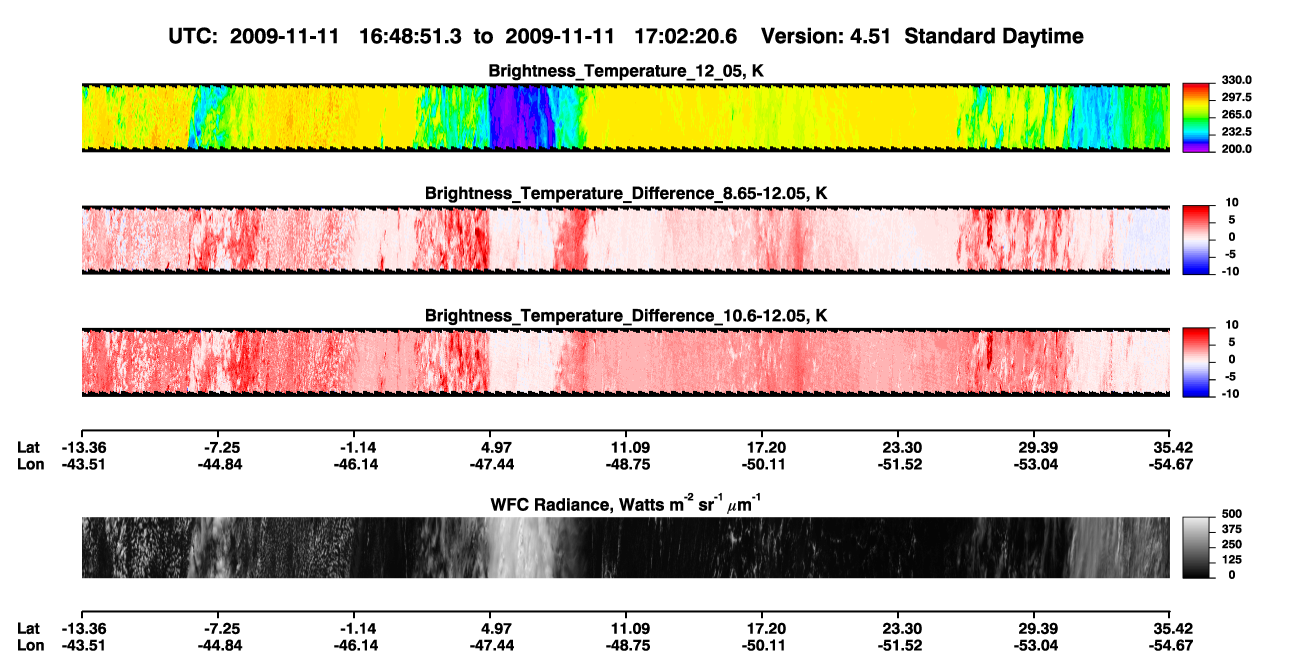Click the end time '17:02:20.6' in header

(686, 37)
